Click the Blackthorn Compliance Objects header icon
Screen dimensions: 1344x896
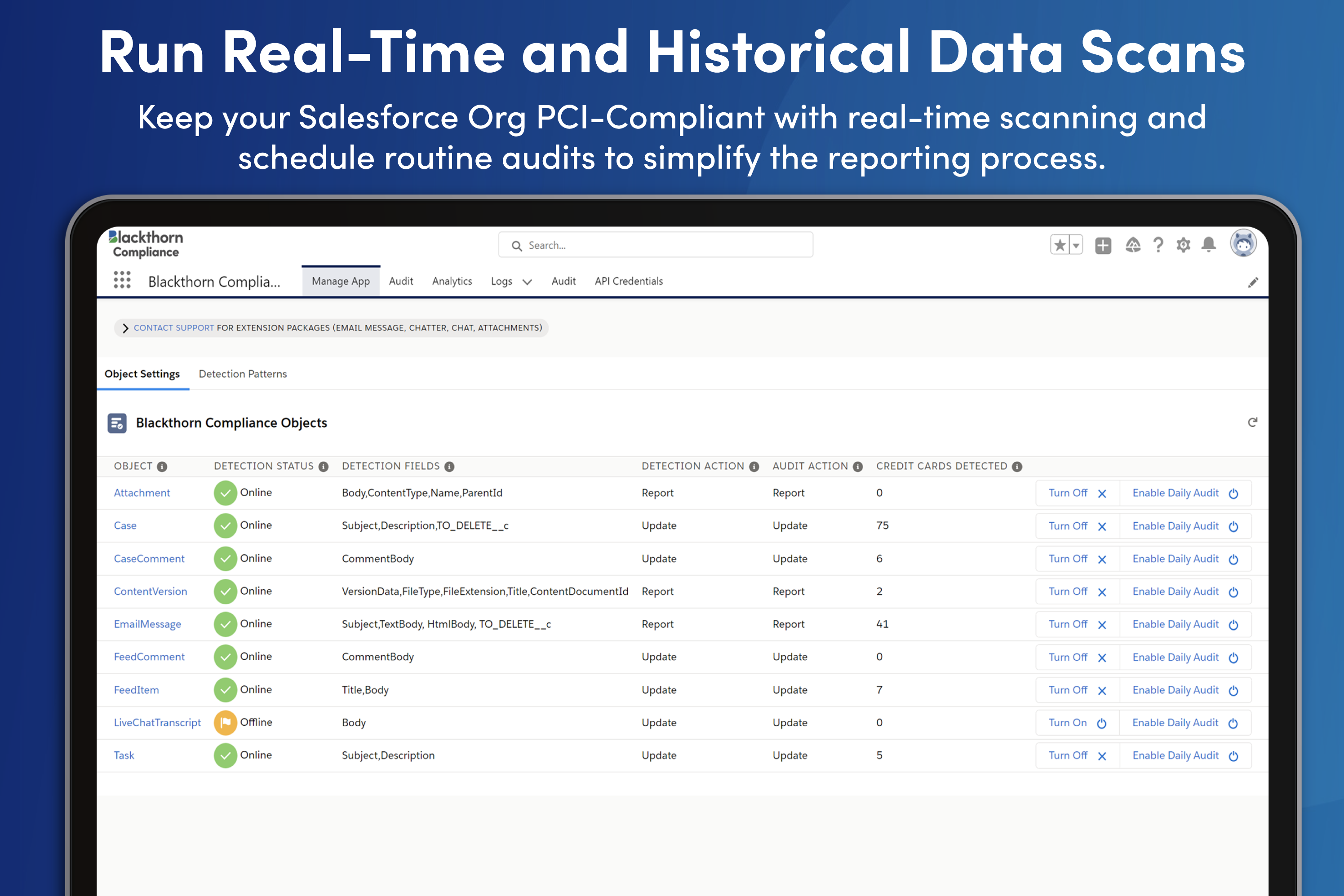pos(117,423)
